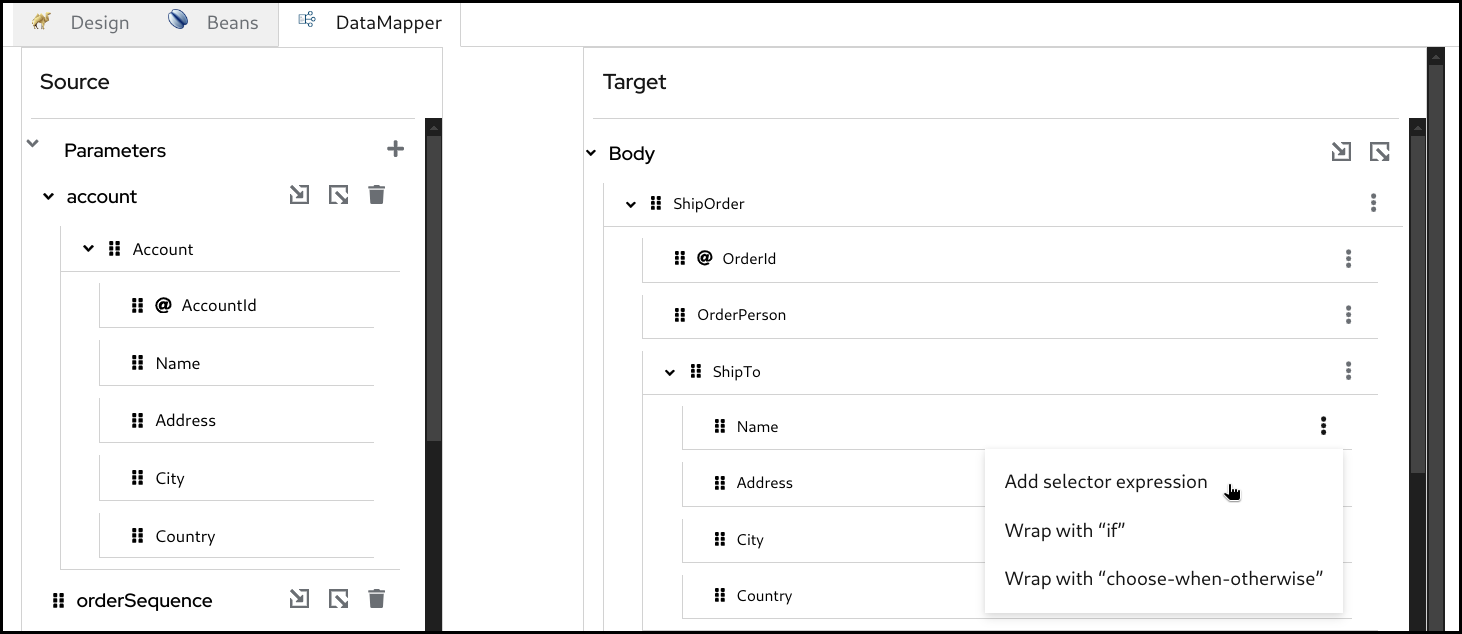The height and width of the screenshot is (634, 1462).
Task: Switch to the Design tab
Action: [x=83, y=23]
